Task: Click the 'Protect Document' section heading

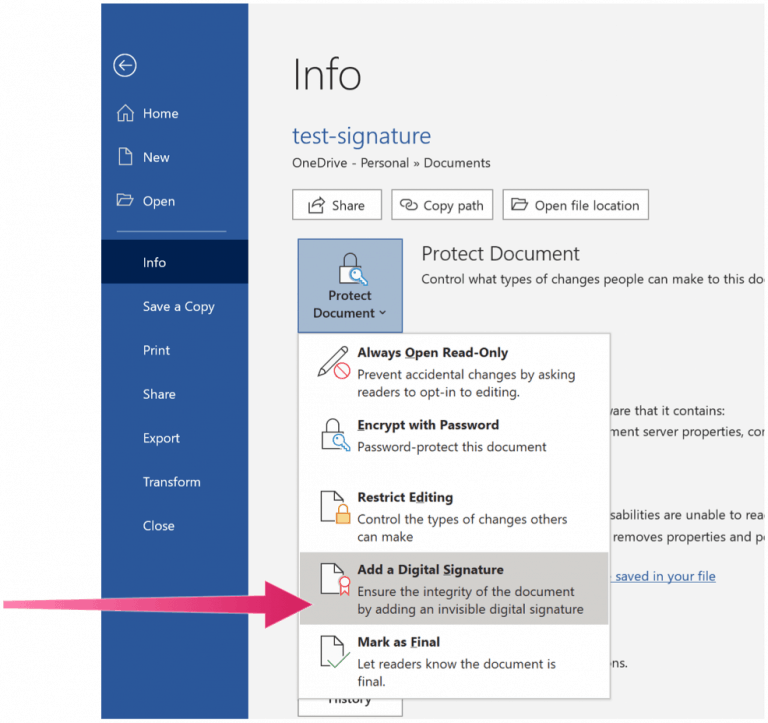Action: 500,254
